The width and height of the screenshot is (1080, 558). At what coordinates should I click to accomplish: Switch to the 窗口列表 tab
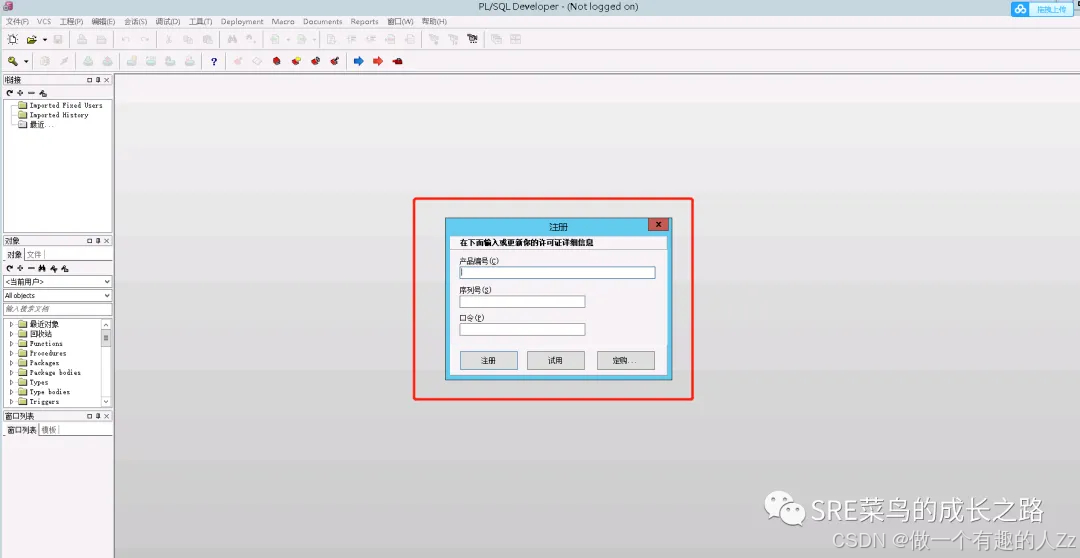coord(21,430)
